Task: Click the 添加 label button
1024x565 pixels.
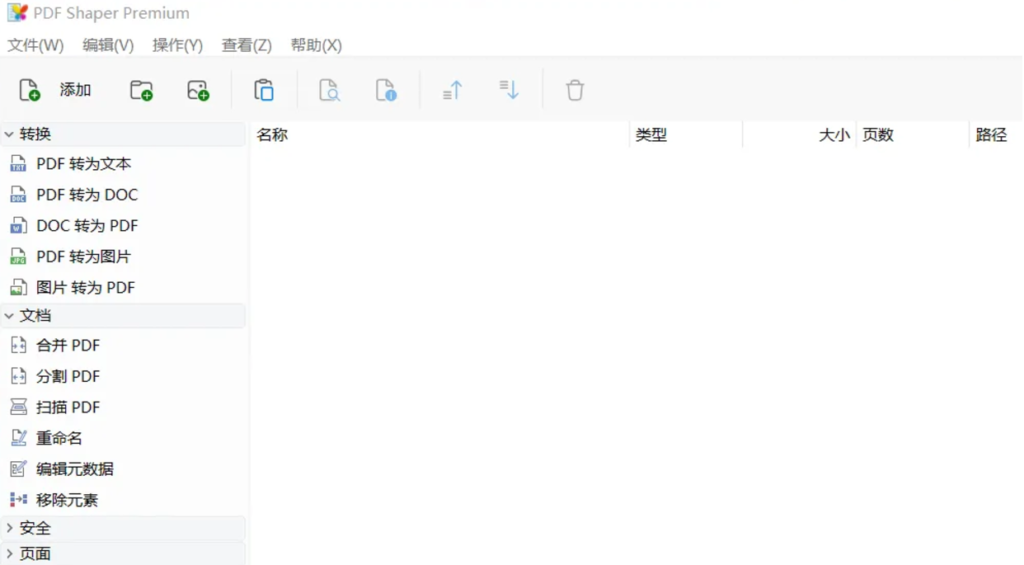Action: [75, 90]
